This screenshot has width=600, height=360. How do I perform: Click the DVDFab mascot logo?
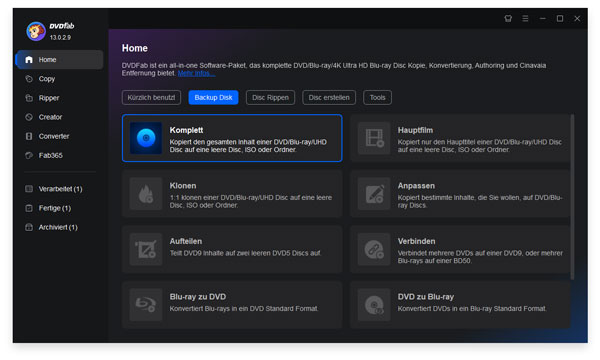[36, 31]
